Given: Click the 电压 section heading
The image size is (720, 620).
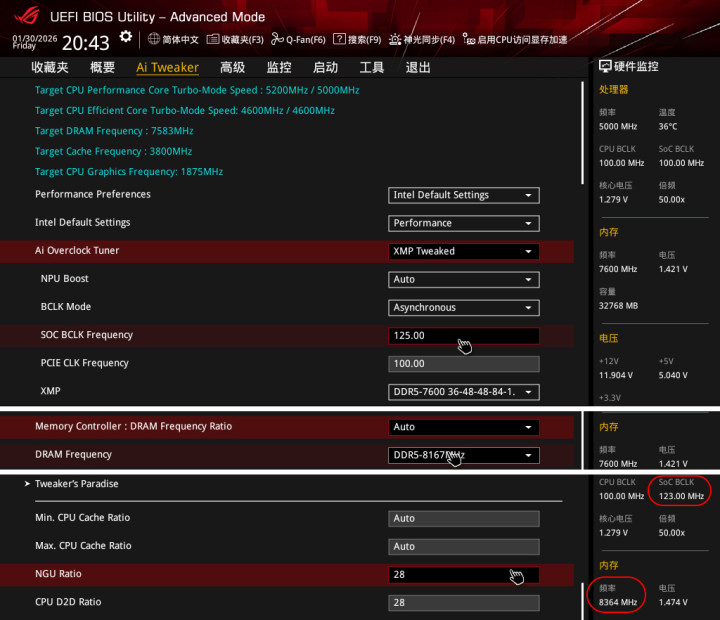Looking at the screenshot, I should (608, 338).
